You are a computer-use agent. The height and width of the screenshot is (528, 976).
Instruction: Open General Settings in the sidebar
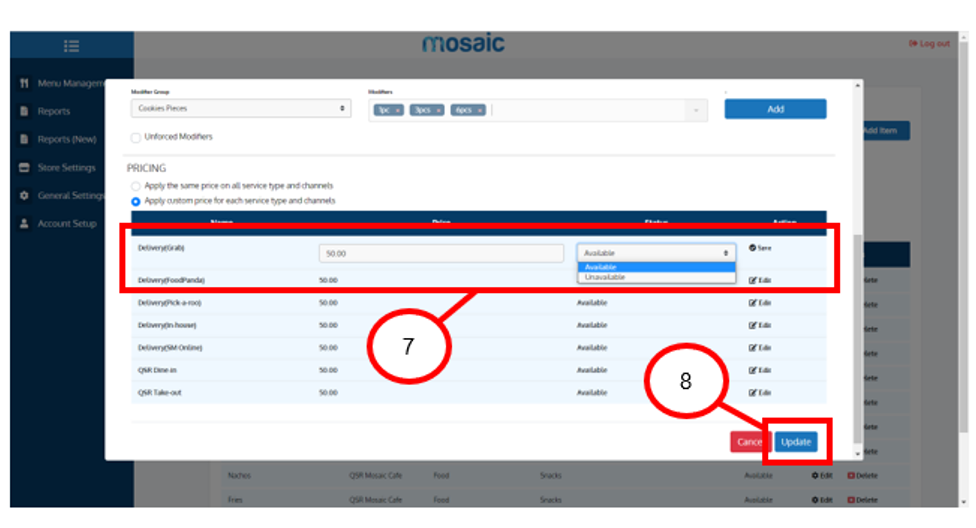70,196
